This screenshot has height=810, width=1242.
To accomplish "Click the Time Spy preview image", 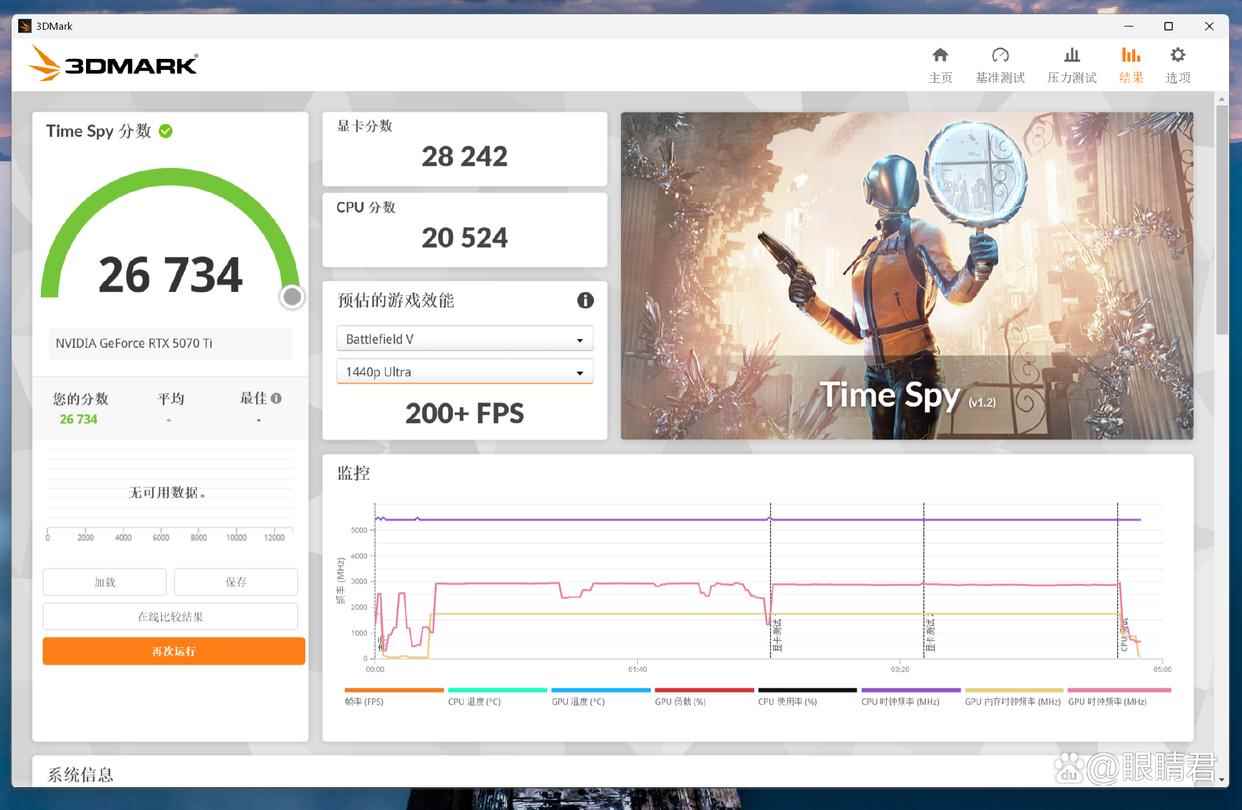I will [907, 275].
